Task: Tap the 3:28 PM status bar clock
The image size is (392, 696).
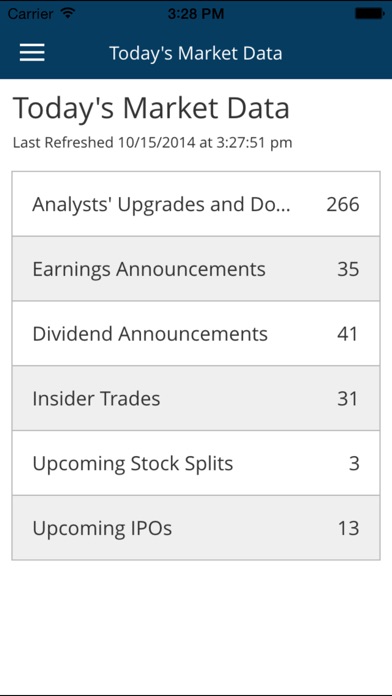Action: point(196,14)
